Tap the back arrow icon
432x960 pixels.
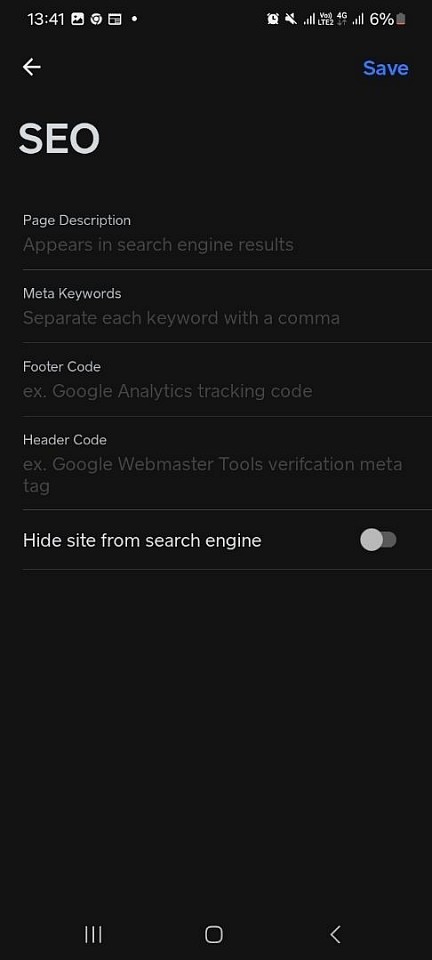pos(31,67)
